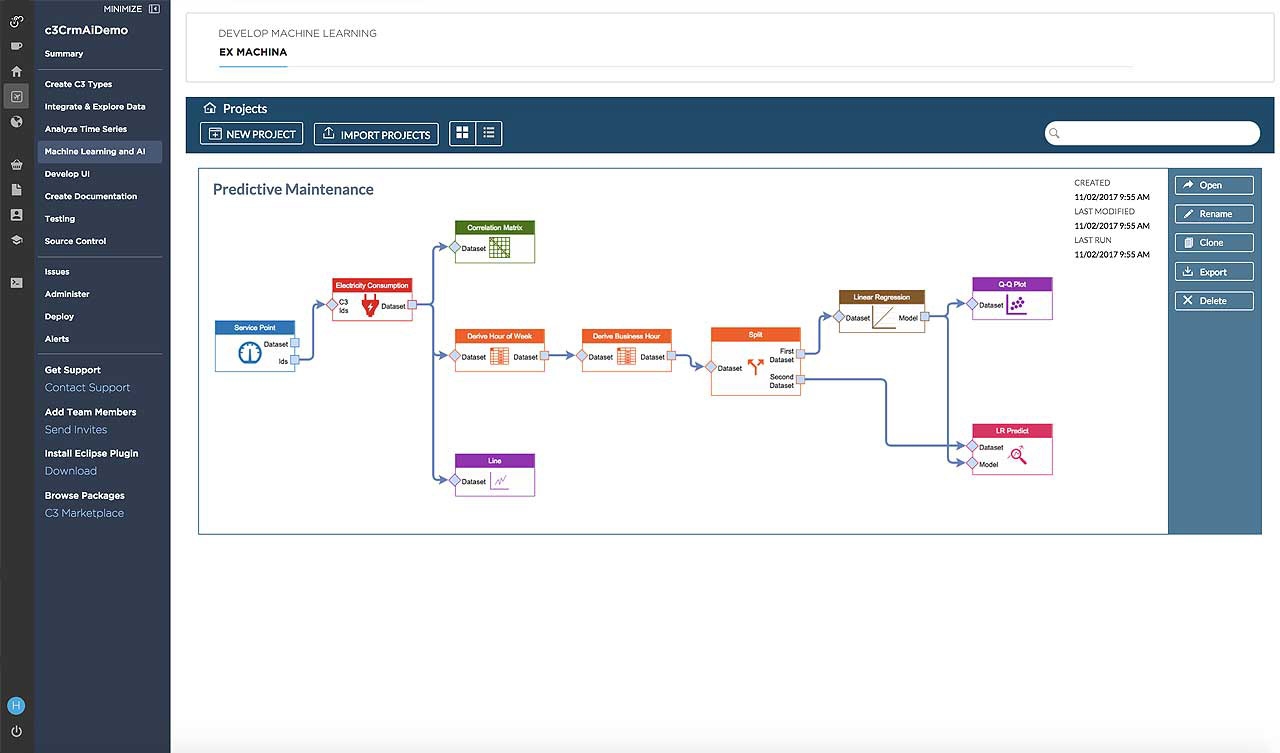Image resolution: width=1280 pixels, height=753 pixels.
Task: Click the Line node chart icon
Action: pos(500,481)
